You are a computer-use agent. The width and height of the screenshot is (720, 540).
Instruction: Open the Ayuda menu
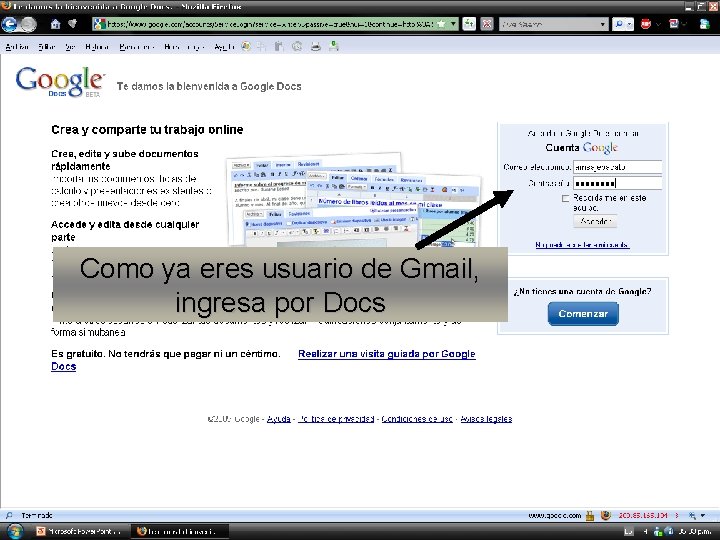coord(224,46)
